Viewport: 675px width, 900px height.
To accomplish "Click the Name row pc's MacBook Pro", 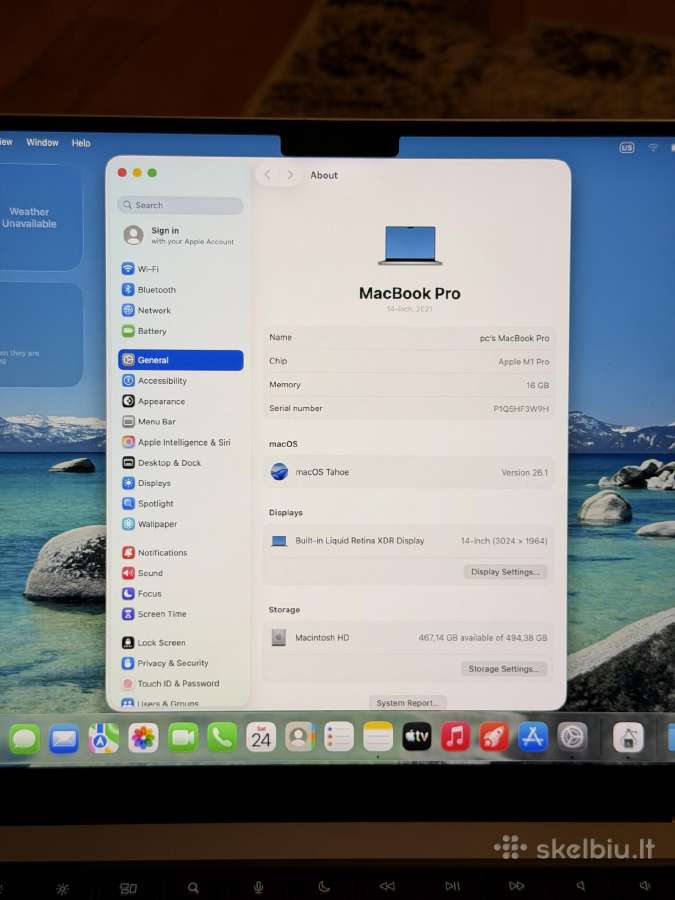I will (409, 338).
